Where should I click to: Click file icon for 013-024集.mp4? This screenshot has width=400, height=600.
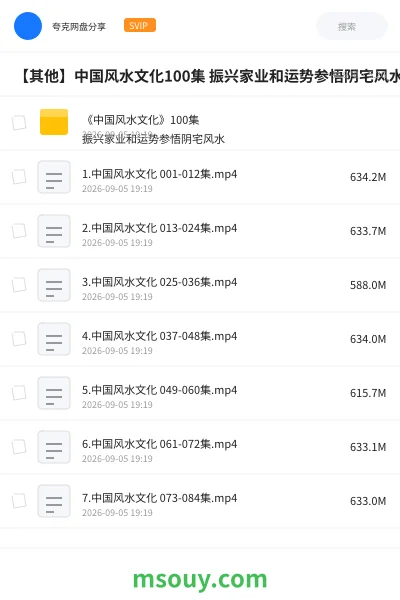pyautogui.click(x=54, y=231)
